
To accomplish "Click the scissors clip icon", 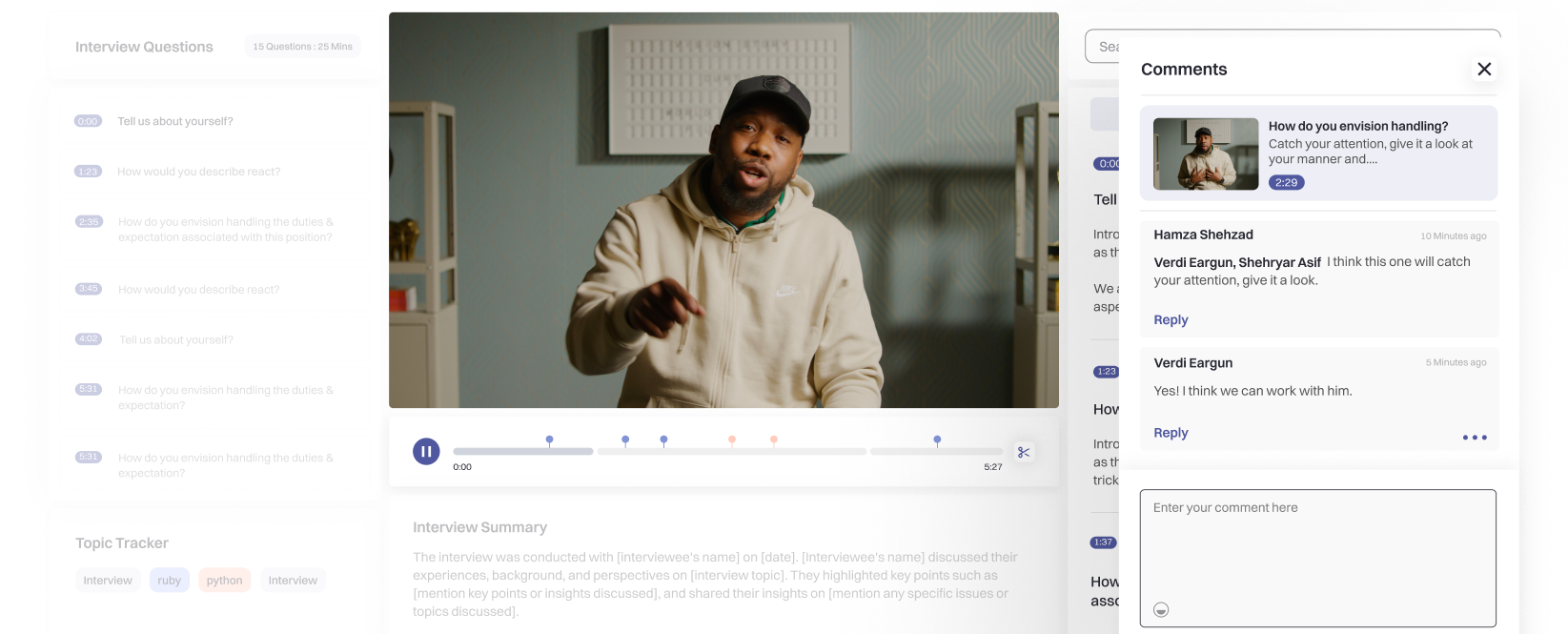I will coord(1024,452).
